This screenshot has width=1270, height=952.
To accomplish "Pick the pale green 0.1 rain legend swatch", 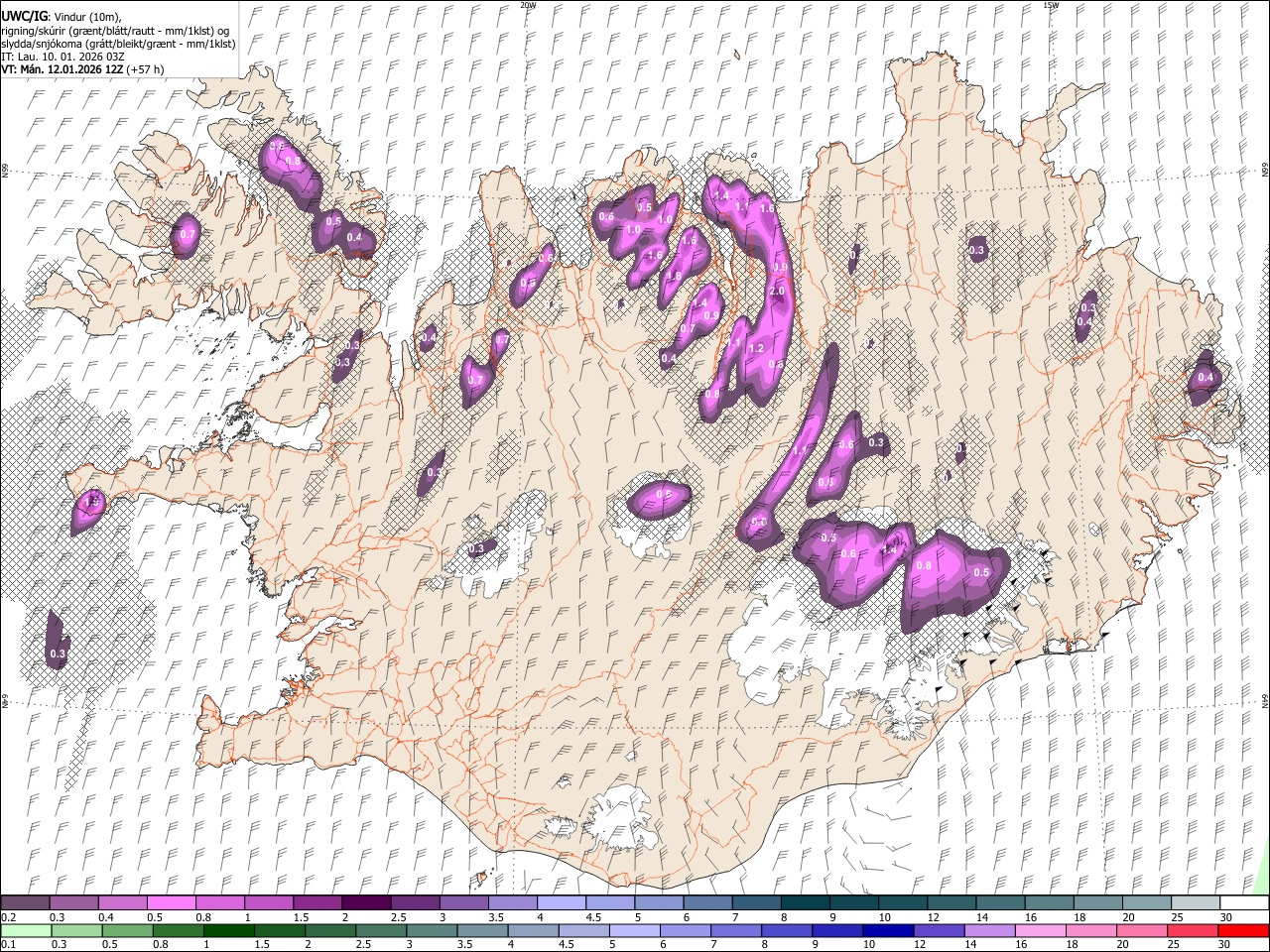I will (26, 931).
